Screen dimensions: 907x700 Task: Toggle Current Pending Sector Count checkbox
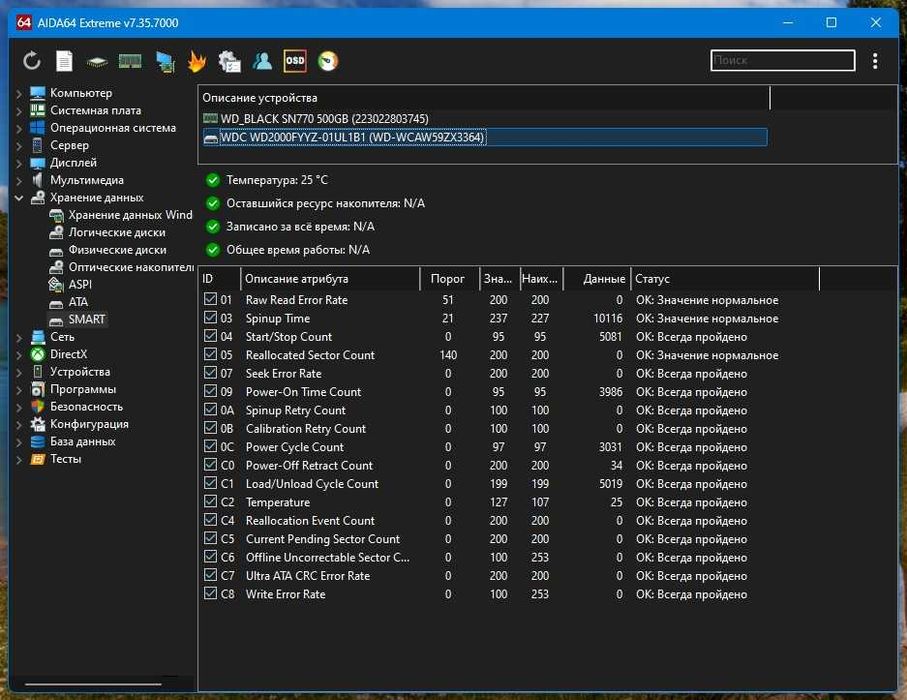coord(211,538)
